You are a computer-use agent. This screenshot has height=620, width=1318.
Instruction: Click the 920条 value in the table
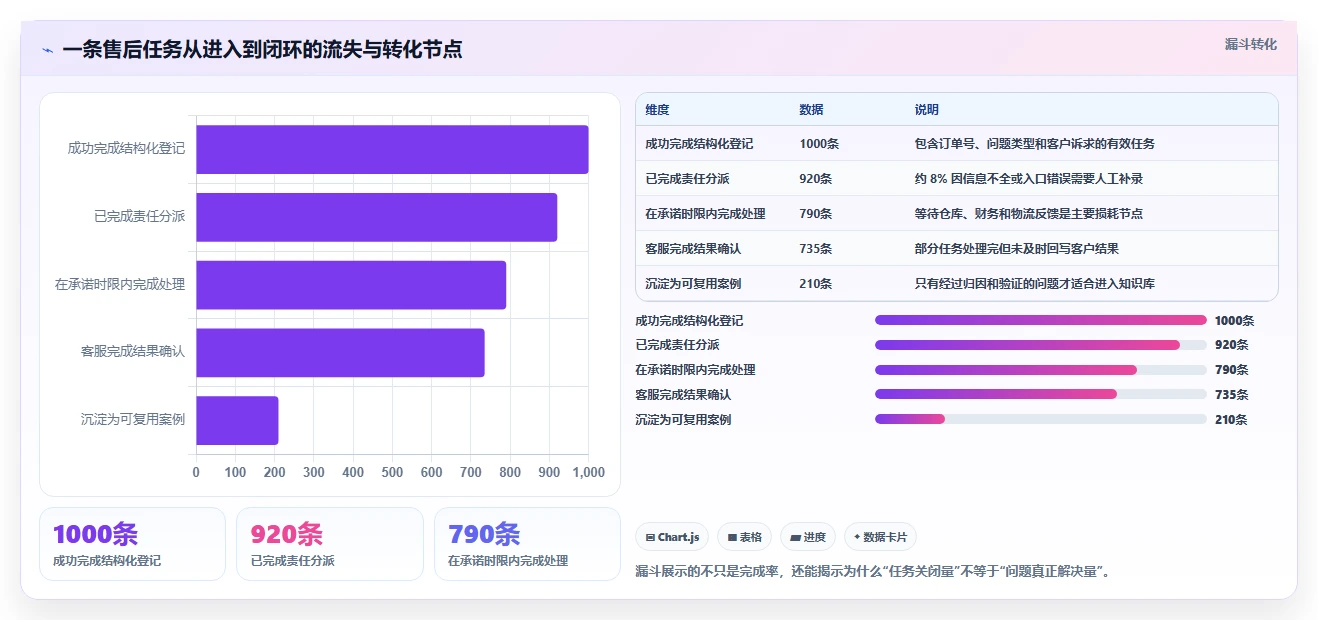coord(816,179)
